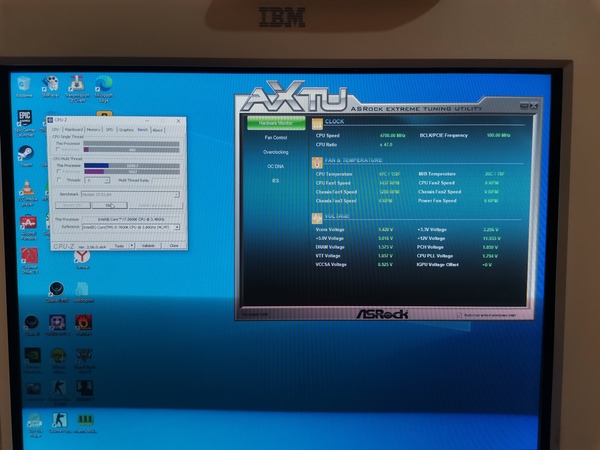Click the single-thread Reference score bar
Screen dimensions: 600x450
pos(131,150)
